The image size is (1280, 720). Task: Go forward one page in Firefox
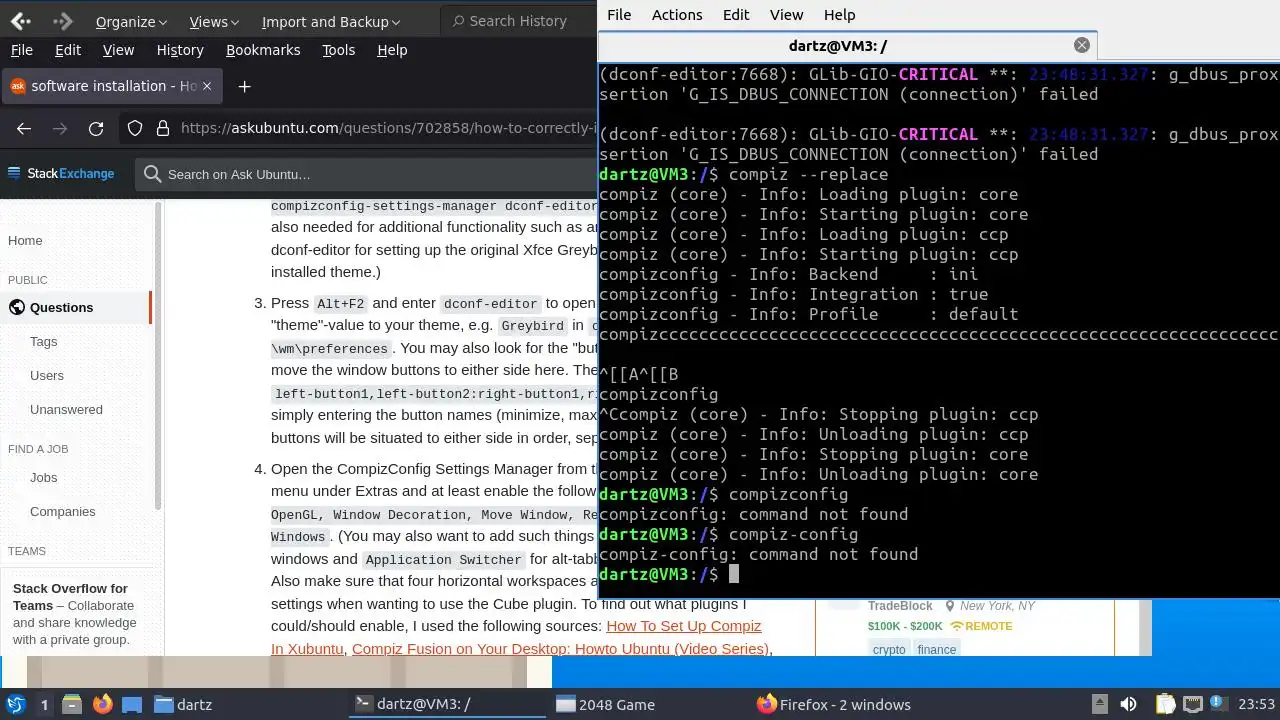click(60, 128)
